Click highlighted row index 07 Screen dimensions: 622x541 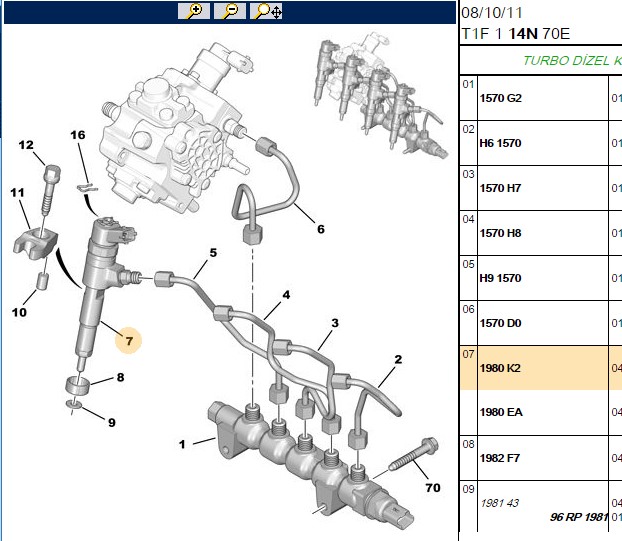pos(468,354)
